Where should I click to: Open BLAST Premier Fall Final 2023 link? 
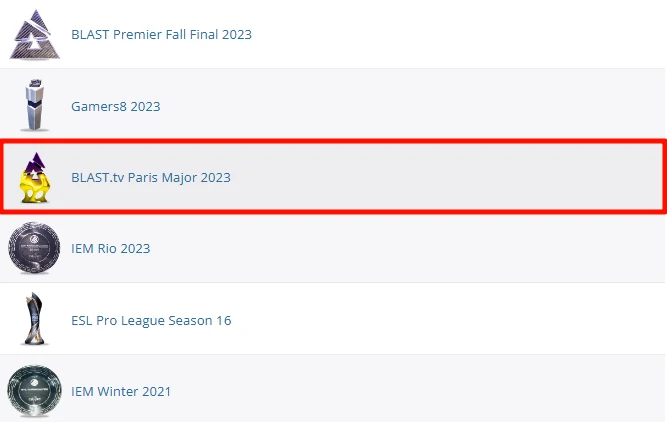tap(161, 34)
